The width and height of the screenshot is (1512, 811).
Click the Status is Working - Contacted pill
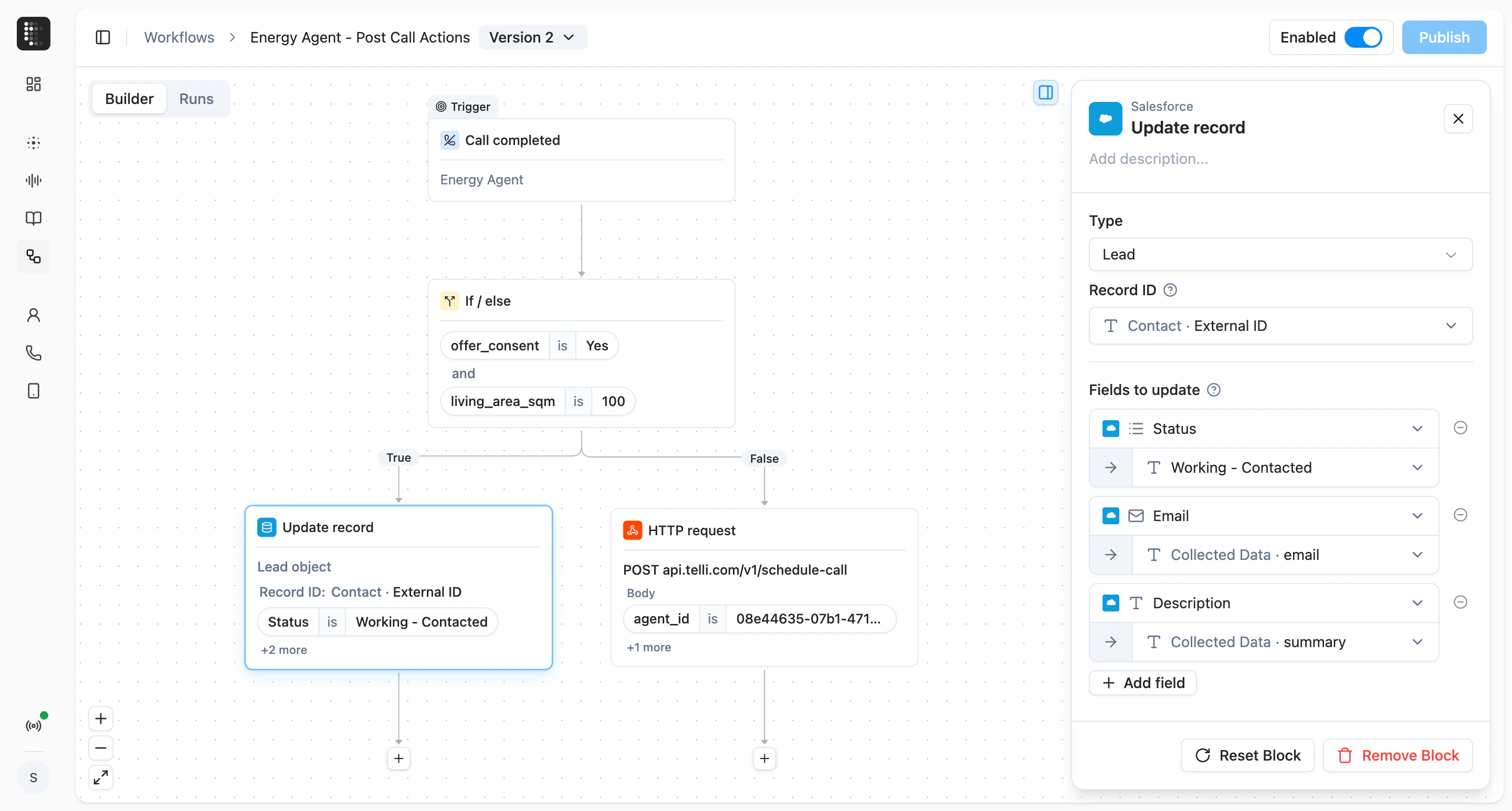377,622
